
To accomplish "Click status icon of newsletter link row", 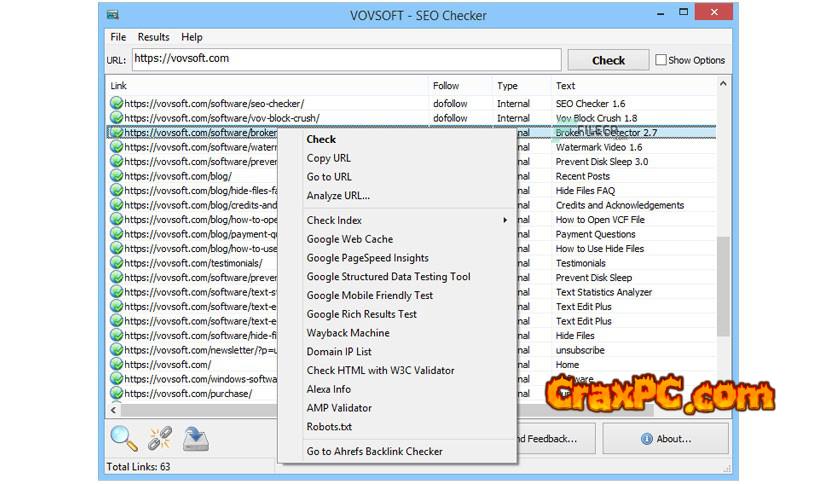I will [116, 350].
